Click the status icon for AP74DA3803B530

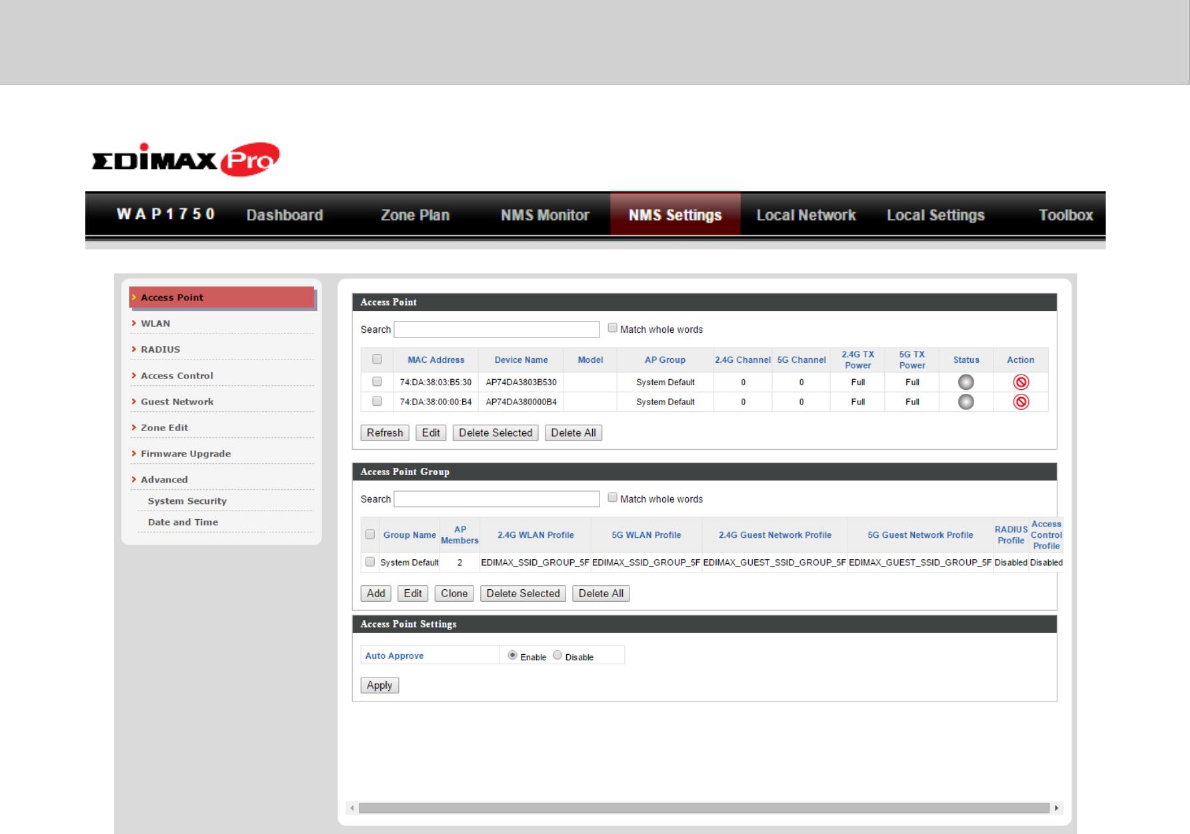965,382
